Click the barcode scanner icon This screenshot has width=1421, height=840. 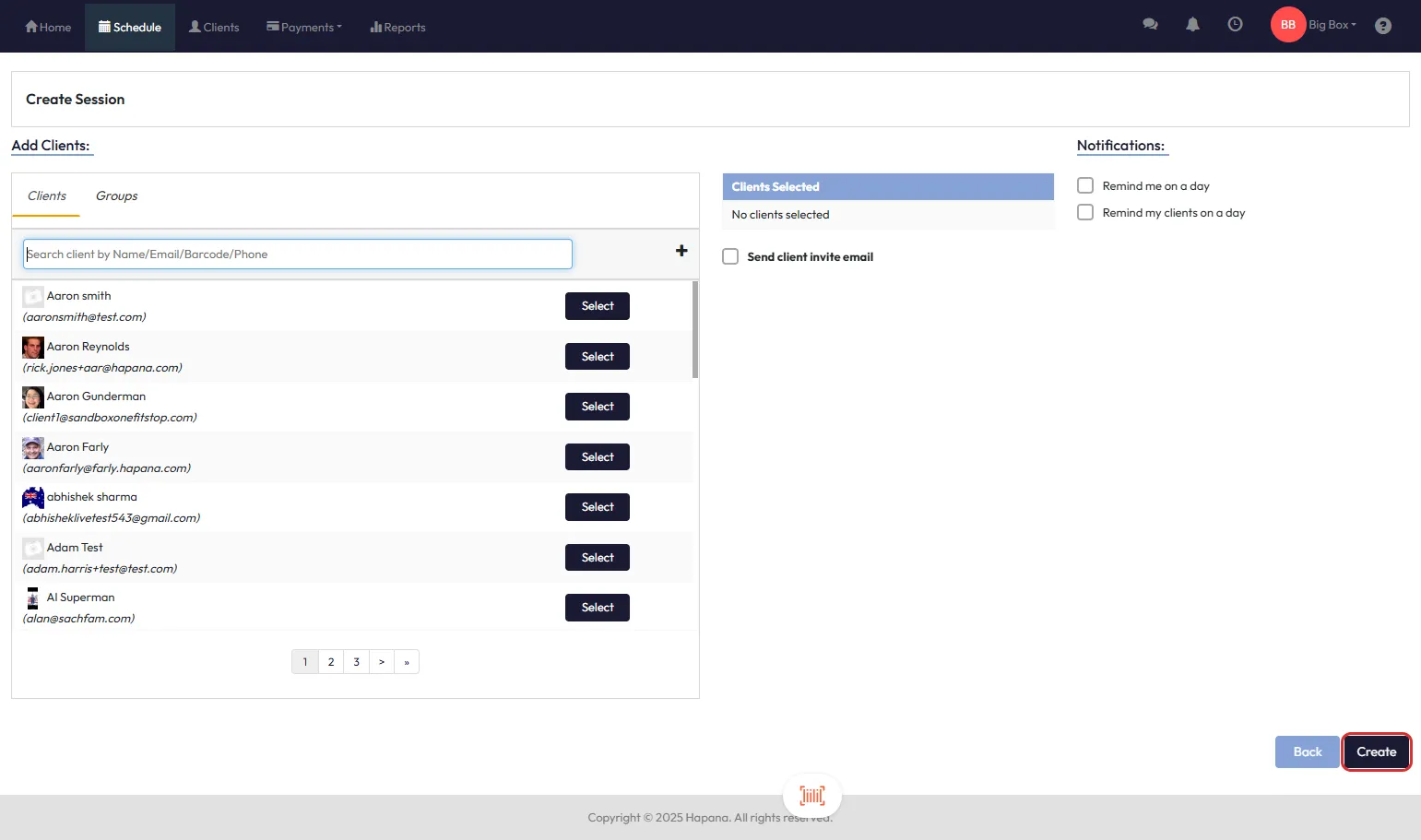click(811, 796)
